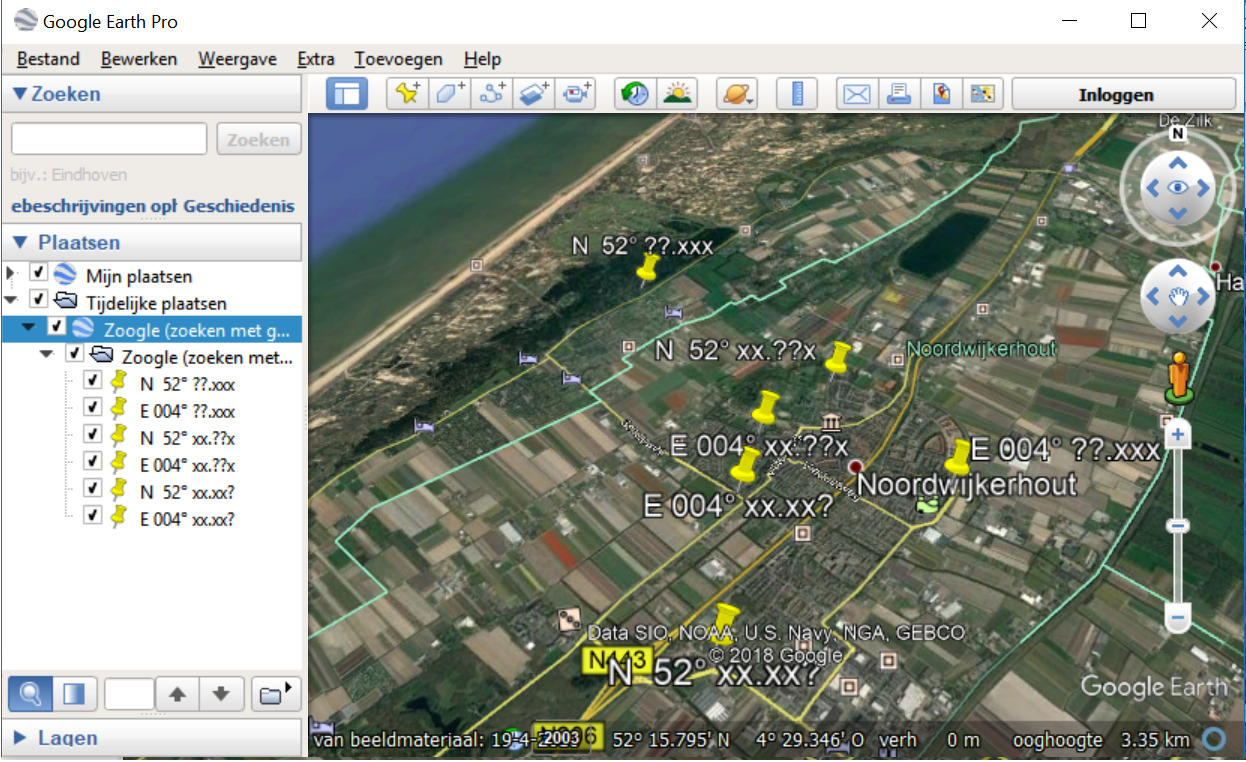Toggle the sidebar visibility button

[347, 94]
